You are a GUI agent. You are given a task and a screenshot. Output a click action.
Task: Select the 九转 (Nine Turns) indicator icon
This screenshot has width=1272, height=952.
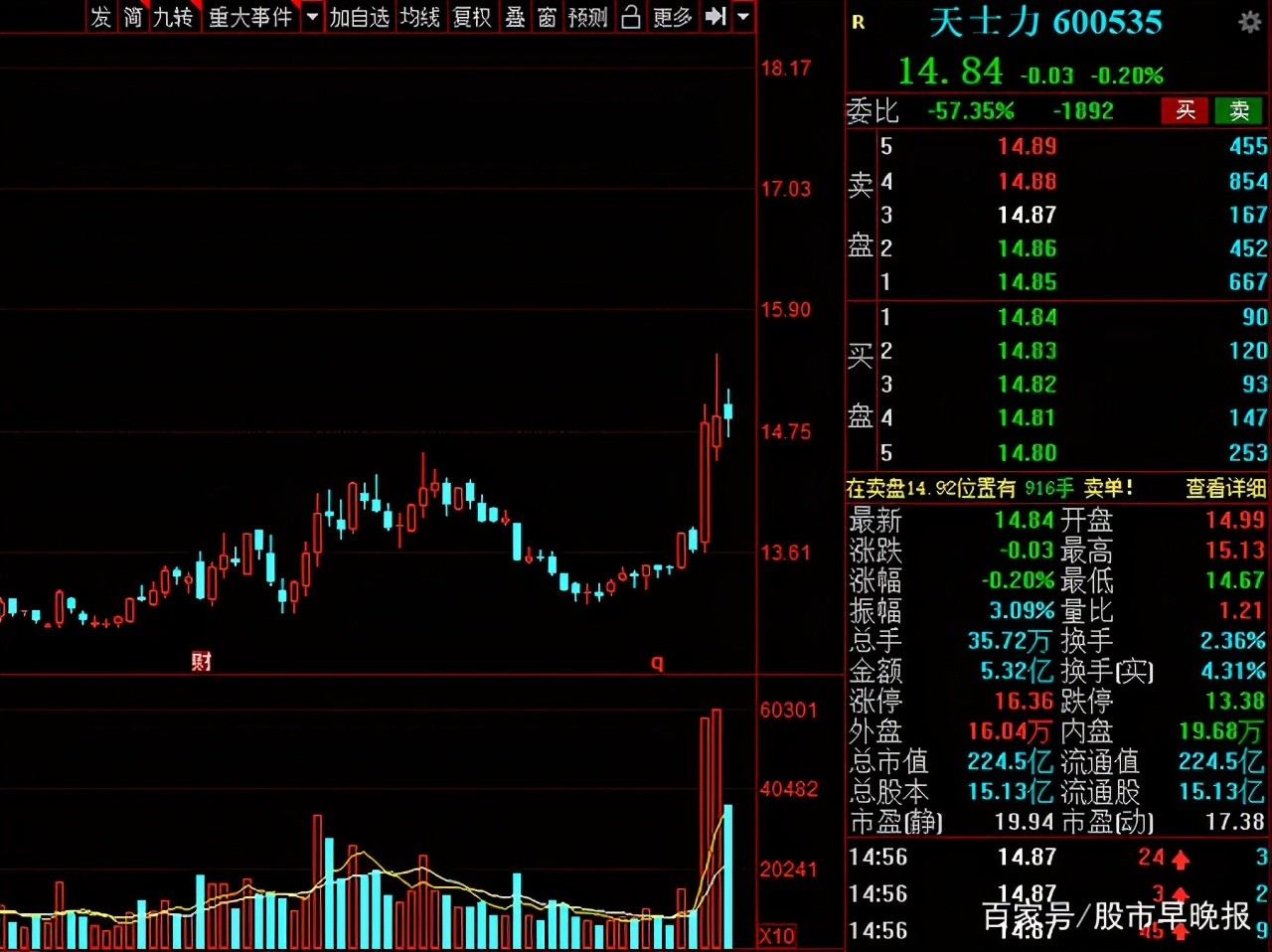pyautogui.click(x=174, y=17)
